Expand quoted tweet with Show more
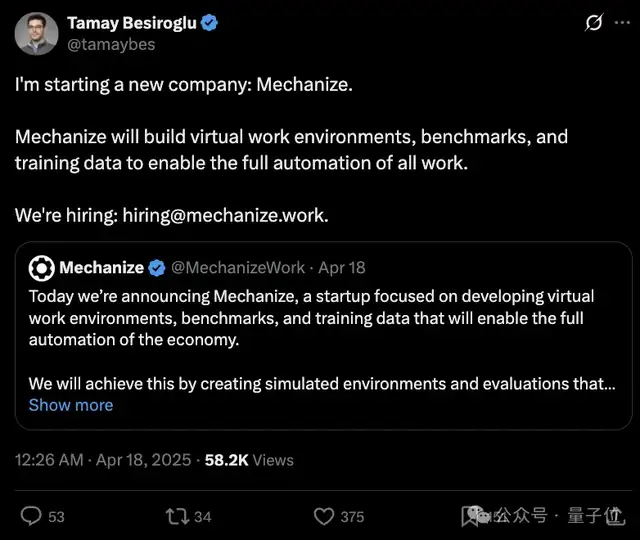This screenshot has width=640, height=540. (71, 405)
